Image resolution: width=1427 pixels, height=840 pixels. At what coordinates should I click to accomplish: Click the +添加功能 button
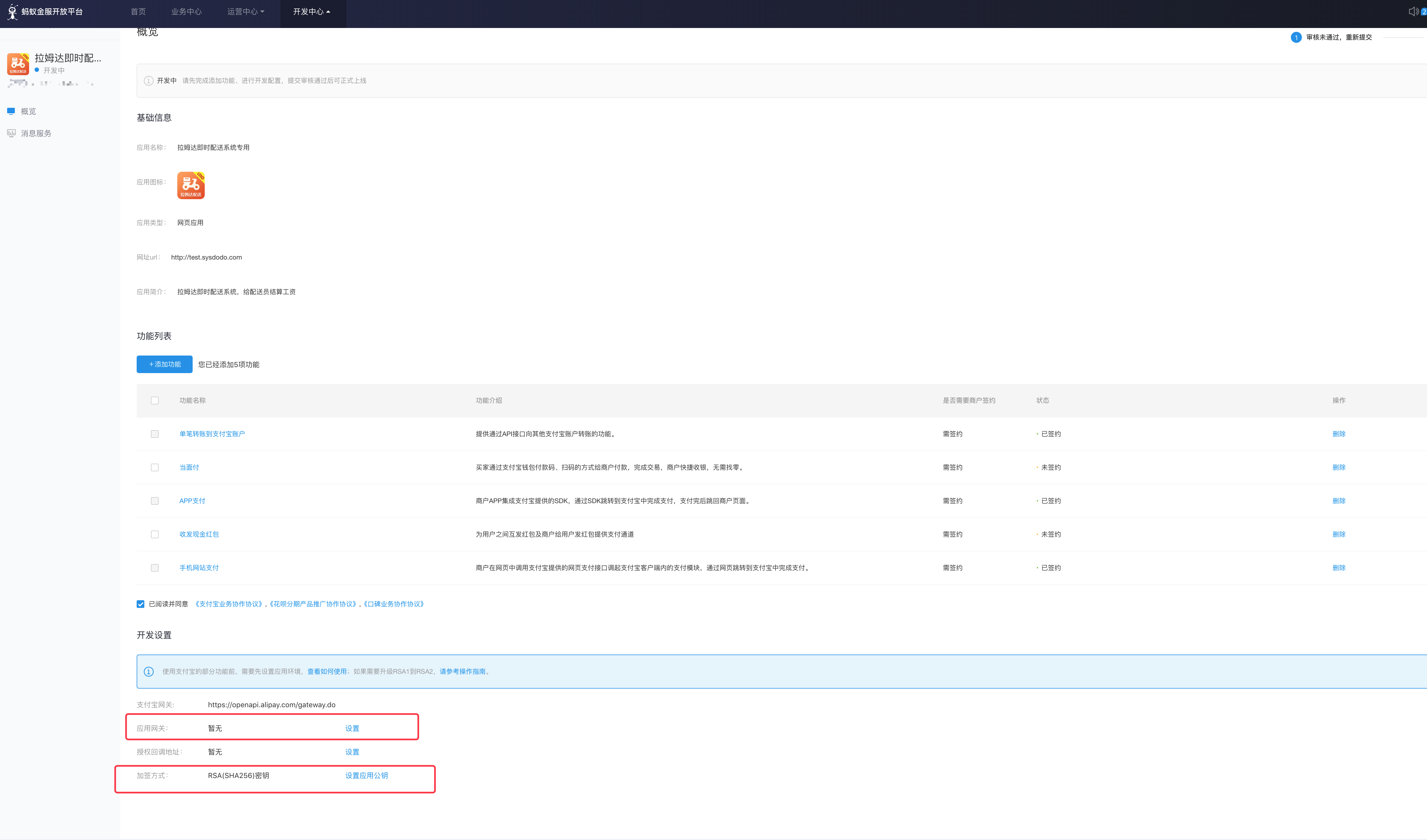pos(164,364)
